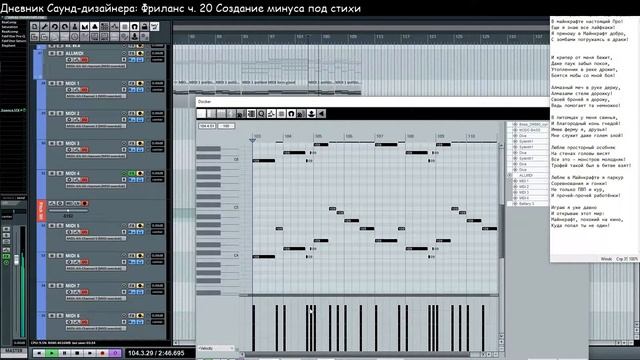The height and width of the screenshot is (360, 640).
Task: Toggle the green input monitor on MIDI 4
Action: 132,173
